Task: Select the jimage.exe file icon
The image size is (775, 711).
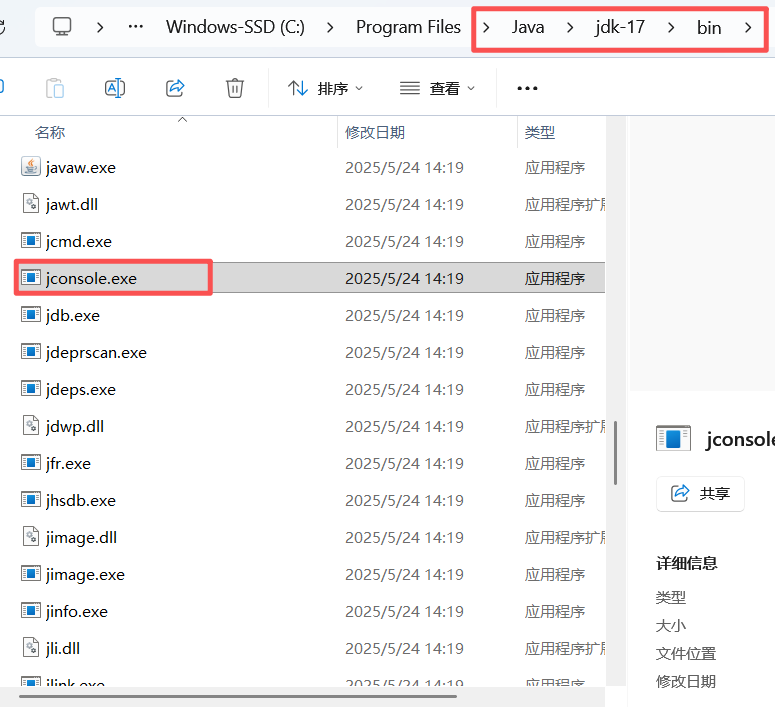Action: click(31, 574)
